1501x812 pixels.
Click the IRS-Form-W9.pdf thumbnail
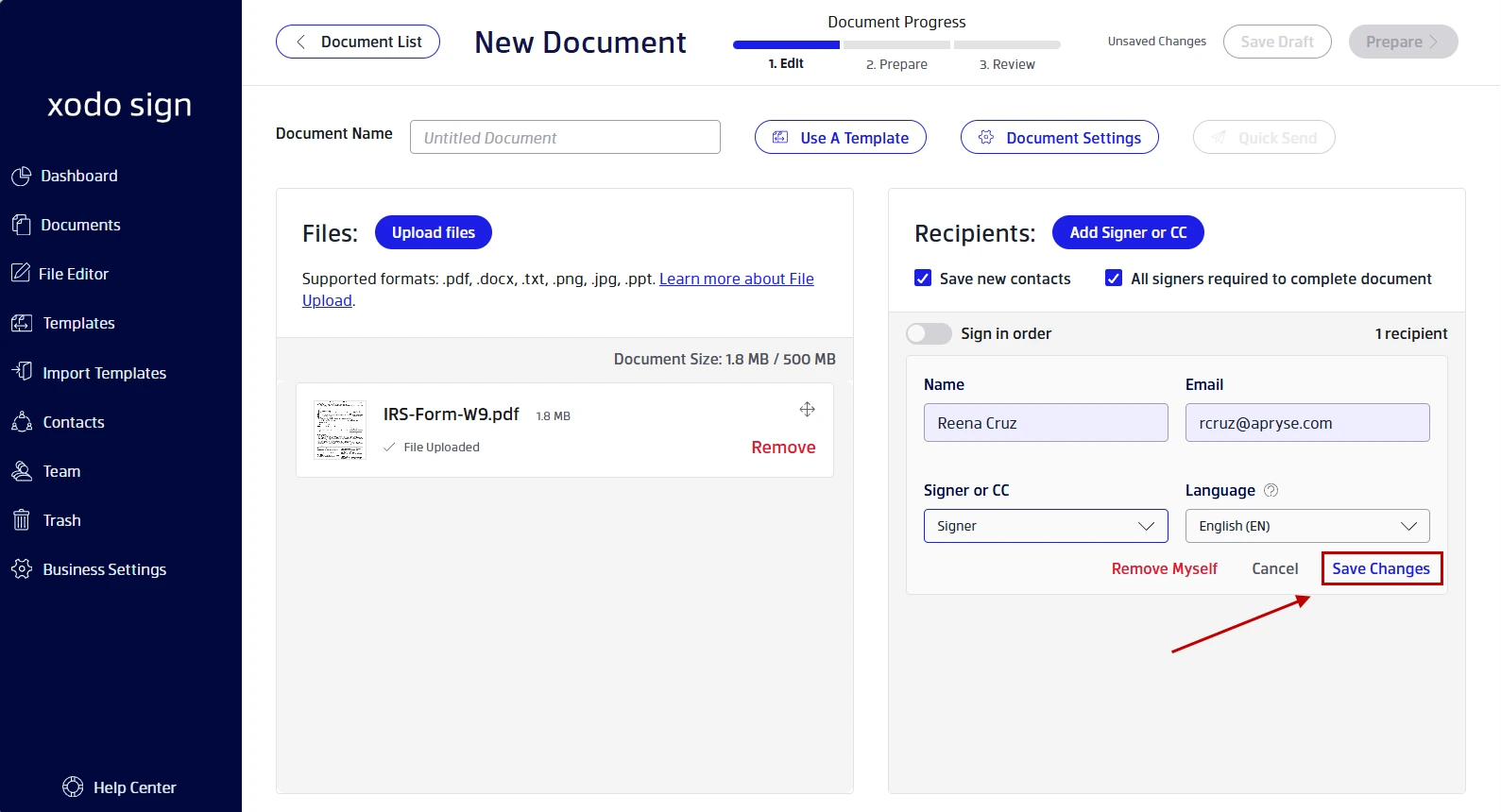[x=339, y=430]
